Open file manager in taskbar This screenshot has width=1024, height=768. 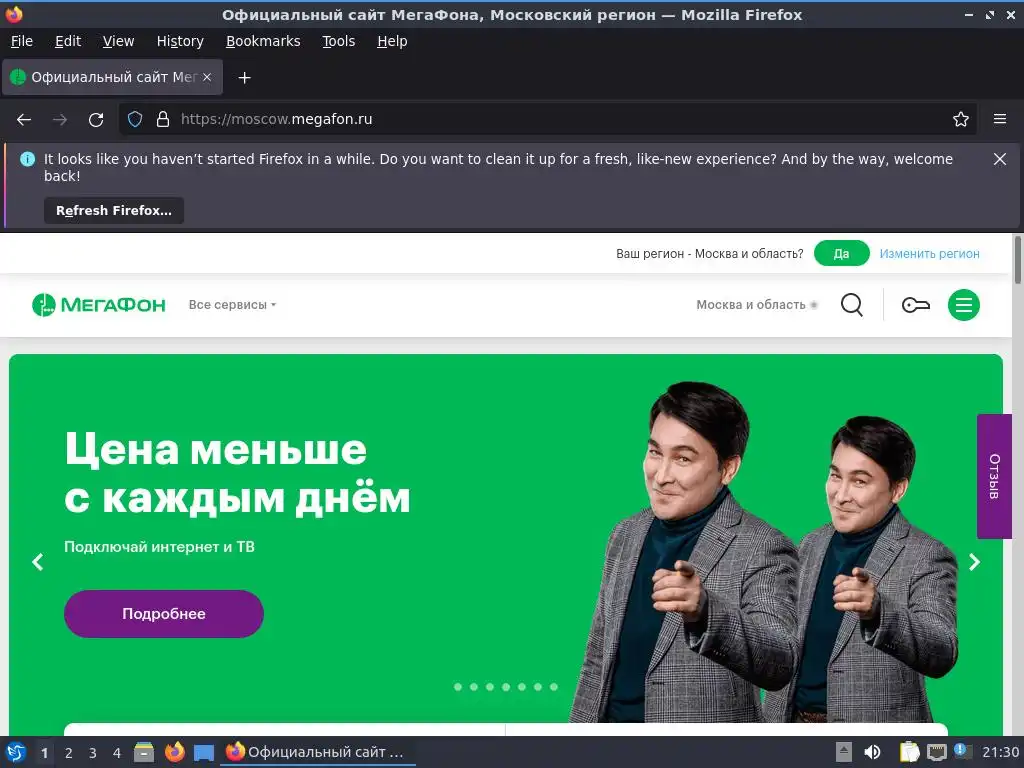click(144, 752)
